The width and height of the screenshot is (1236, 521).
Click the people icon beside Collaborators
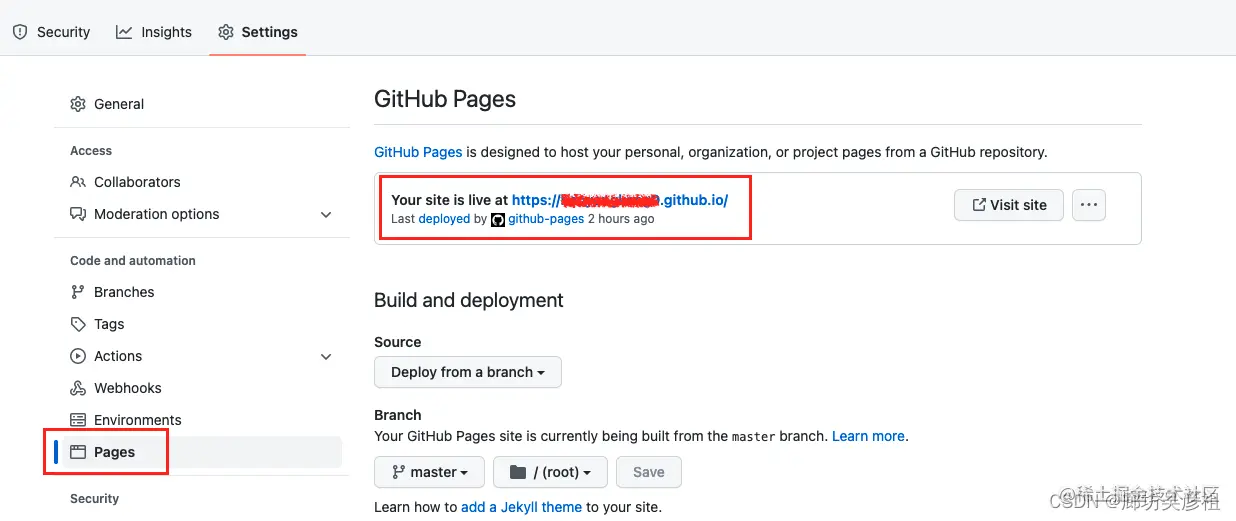[78, 182]
